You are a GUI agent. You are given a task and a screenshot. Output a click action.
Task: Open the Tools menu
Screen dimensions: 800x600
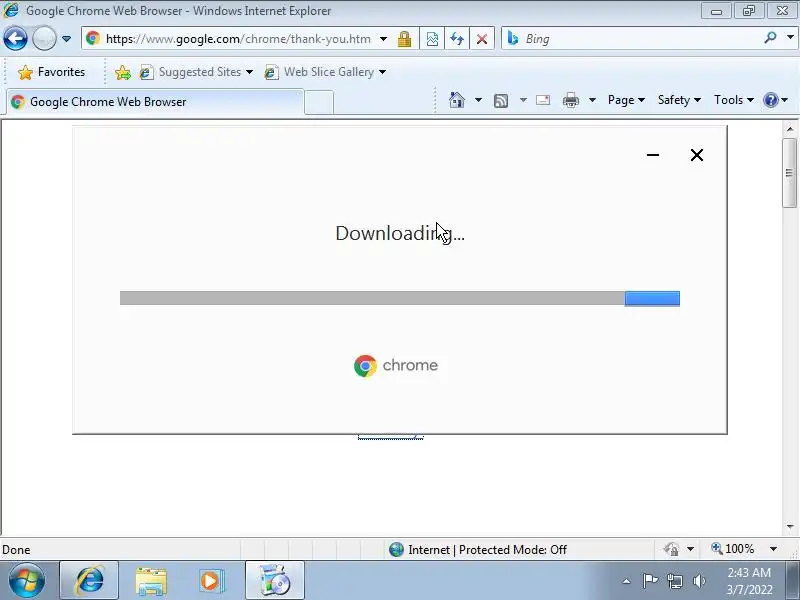pyautogui.click(x=734, y=100)
